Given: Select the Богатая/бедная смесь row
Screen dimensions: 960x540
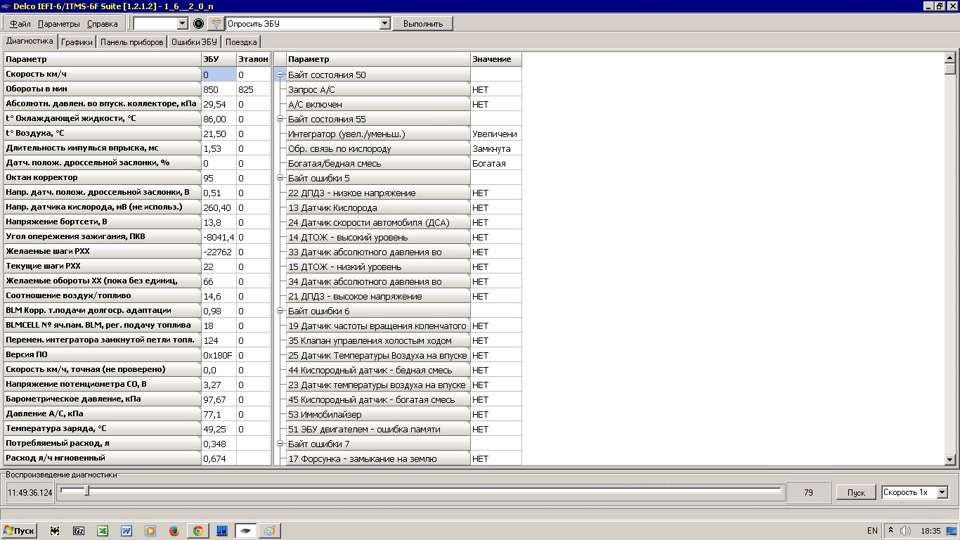Looking at the screenshot, I should 403,163.
